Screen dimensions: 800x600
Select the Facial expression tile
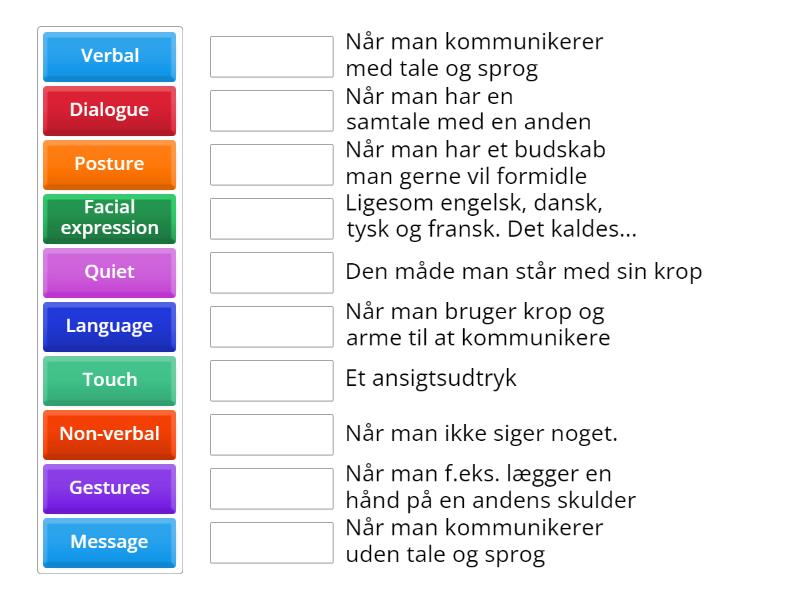pyautogui.click(x=109, y=218)
